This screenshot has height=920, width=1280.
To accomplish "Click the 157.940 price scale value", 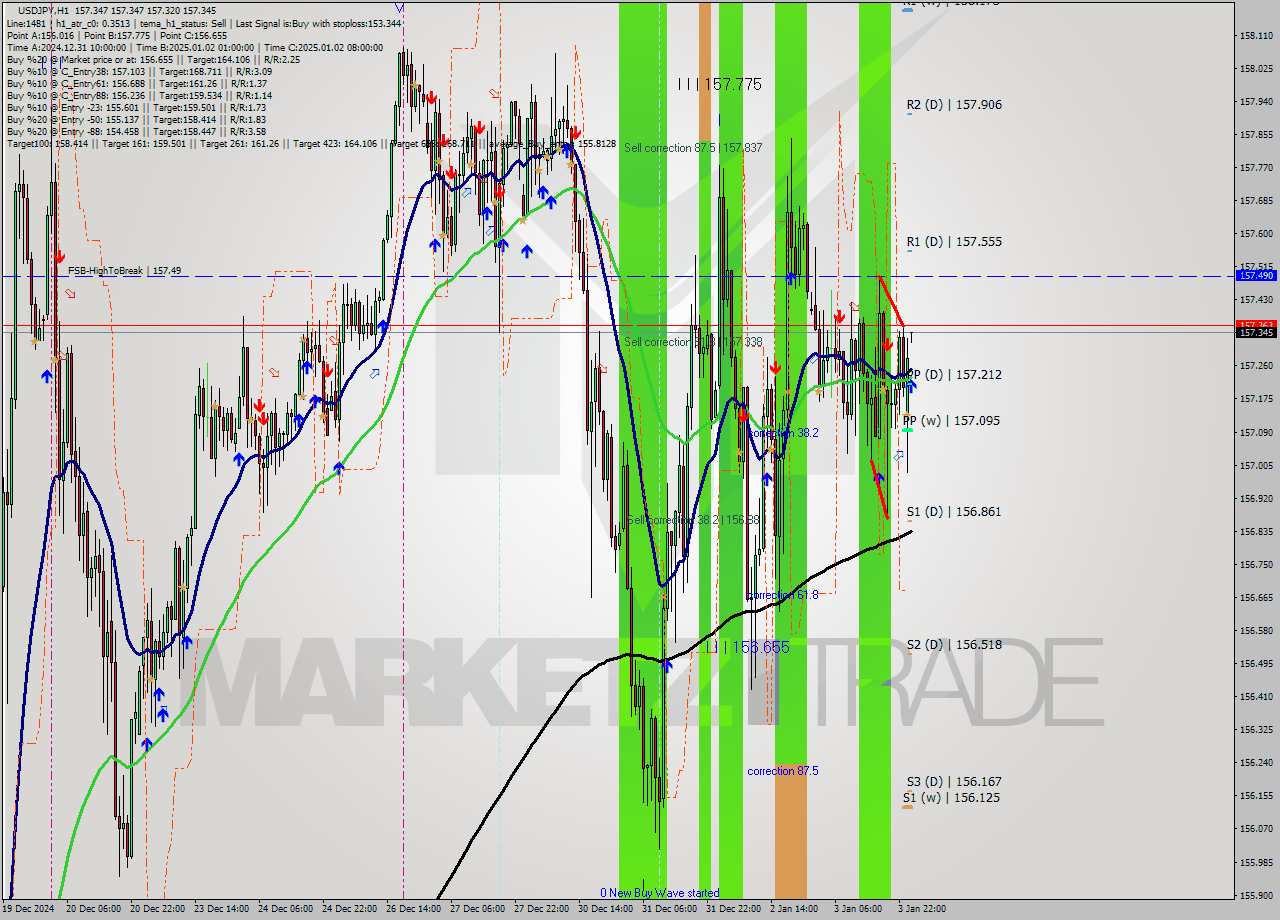I will [1255, 102].
